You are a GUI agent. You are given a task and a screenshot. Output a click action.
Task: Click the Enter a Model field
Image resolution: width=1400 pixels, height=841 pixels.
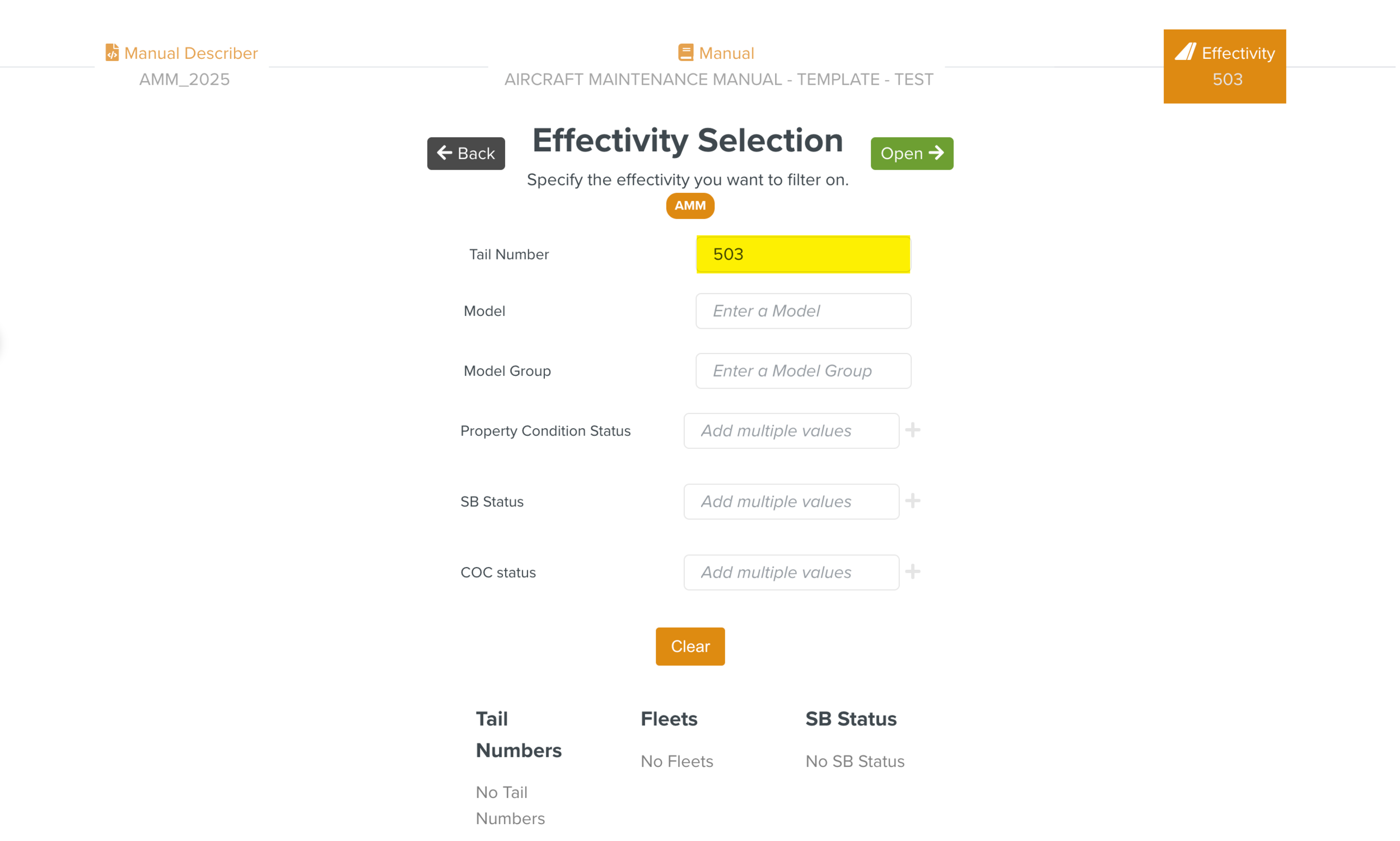(x=802, y=311)
